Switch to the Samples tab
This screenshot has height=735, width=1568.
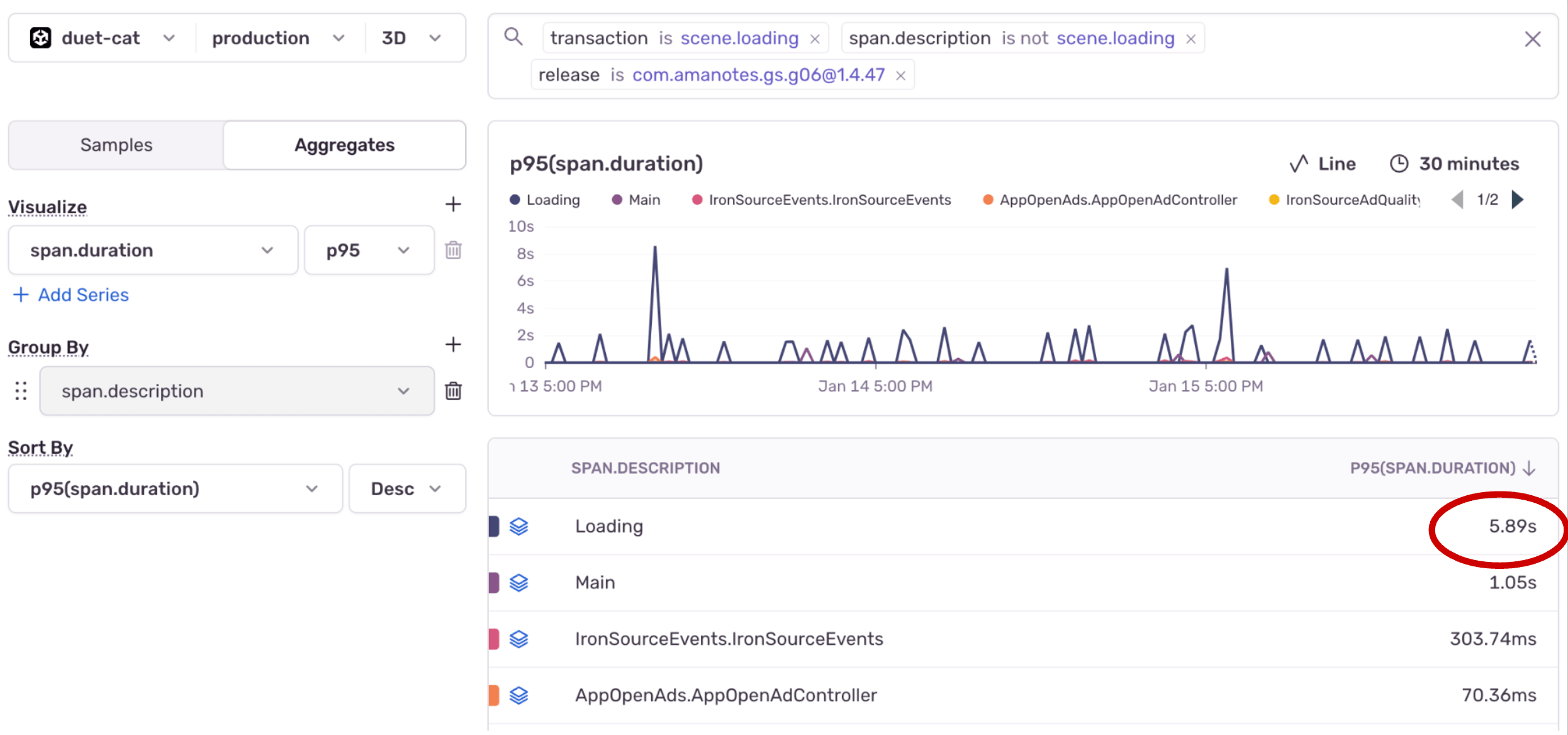pyautogui.click(x=116, y=145)
